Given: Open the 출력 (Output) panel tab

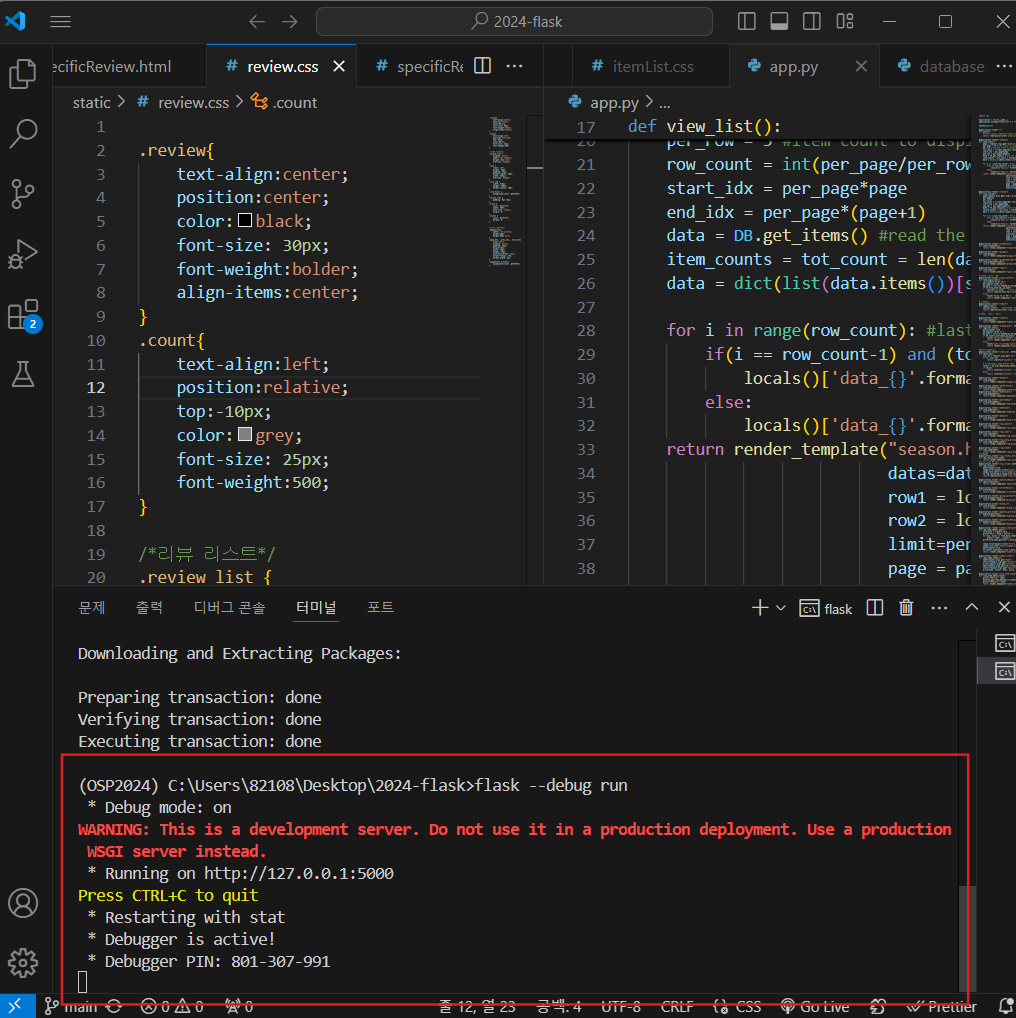Looking at the screenshot, I should coord(149,607).
